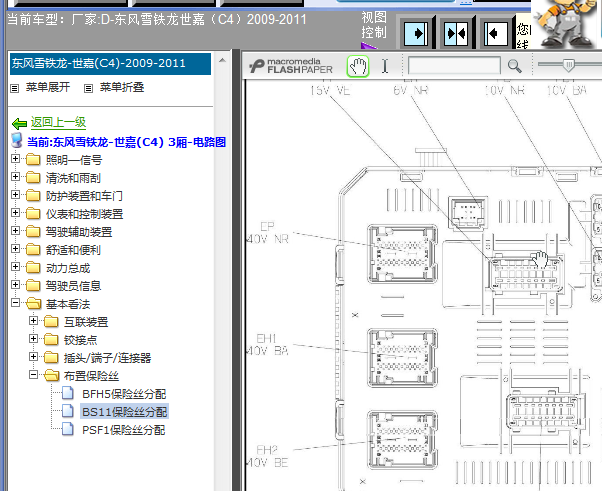
Task: Select the 舒适和便利 folder label
Action: 73,250
